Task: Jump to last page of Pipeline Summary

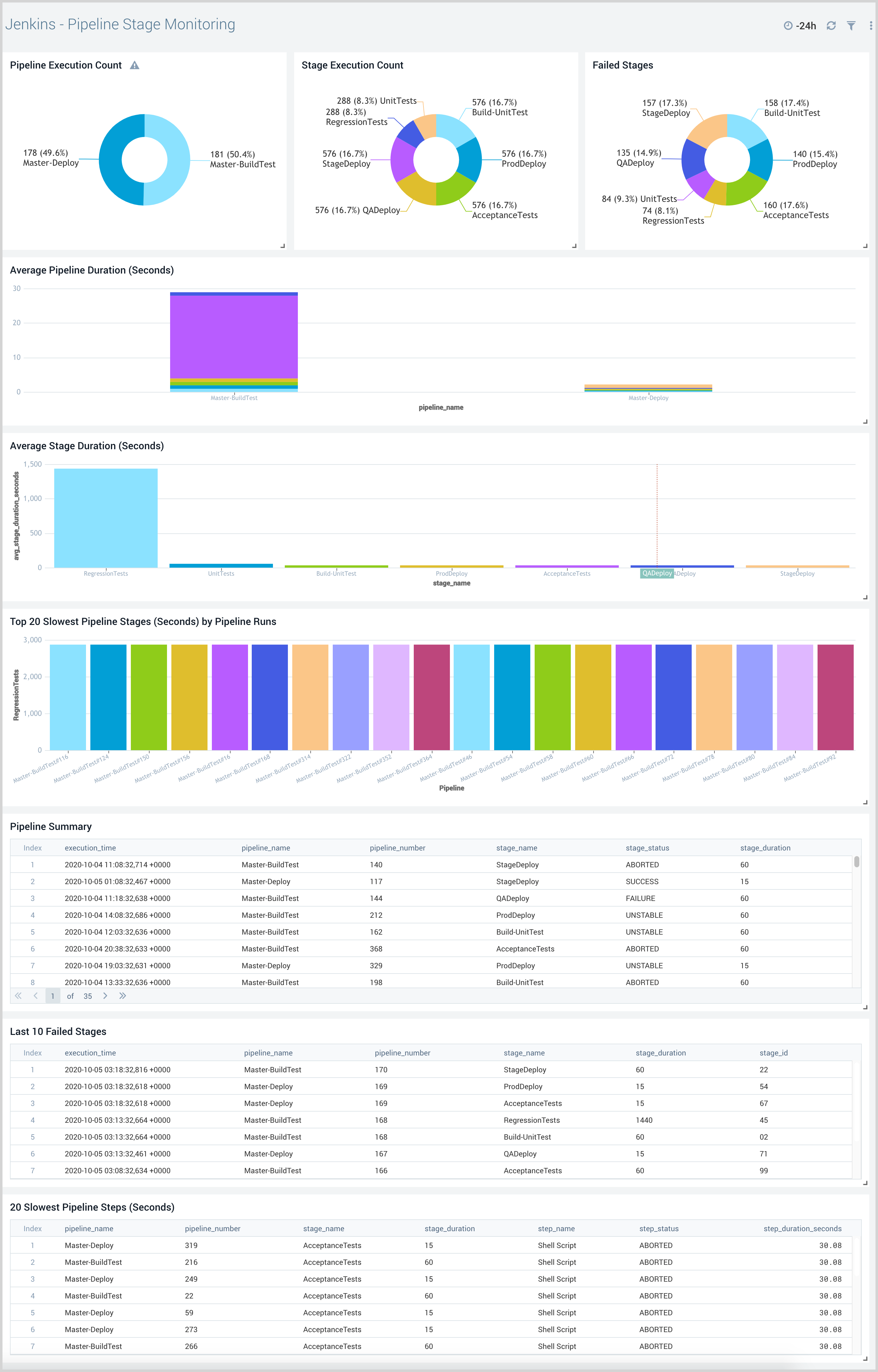Action: (122, 996)
